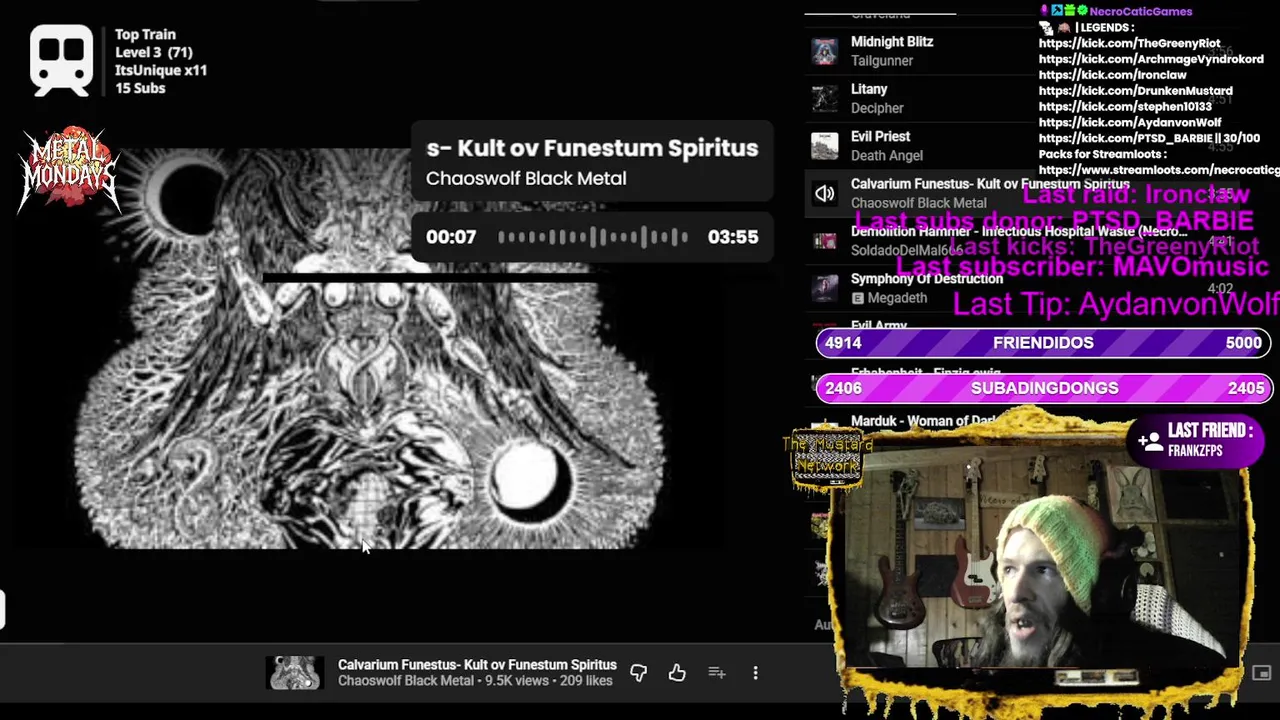The width and height of the screenshot is (1280, 720).
Task: Click the small cover thumbnail in player bar
Action: [x=294, y=673]
